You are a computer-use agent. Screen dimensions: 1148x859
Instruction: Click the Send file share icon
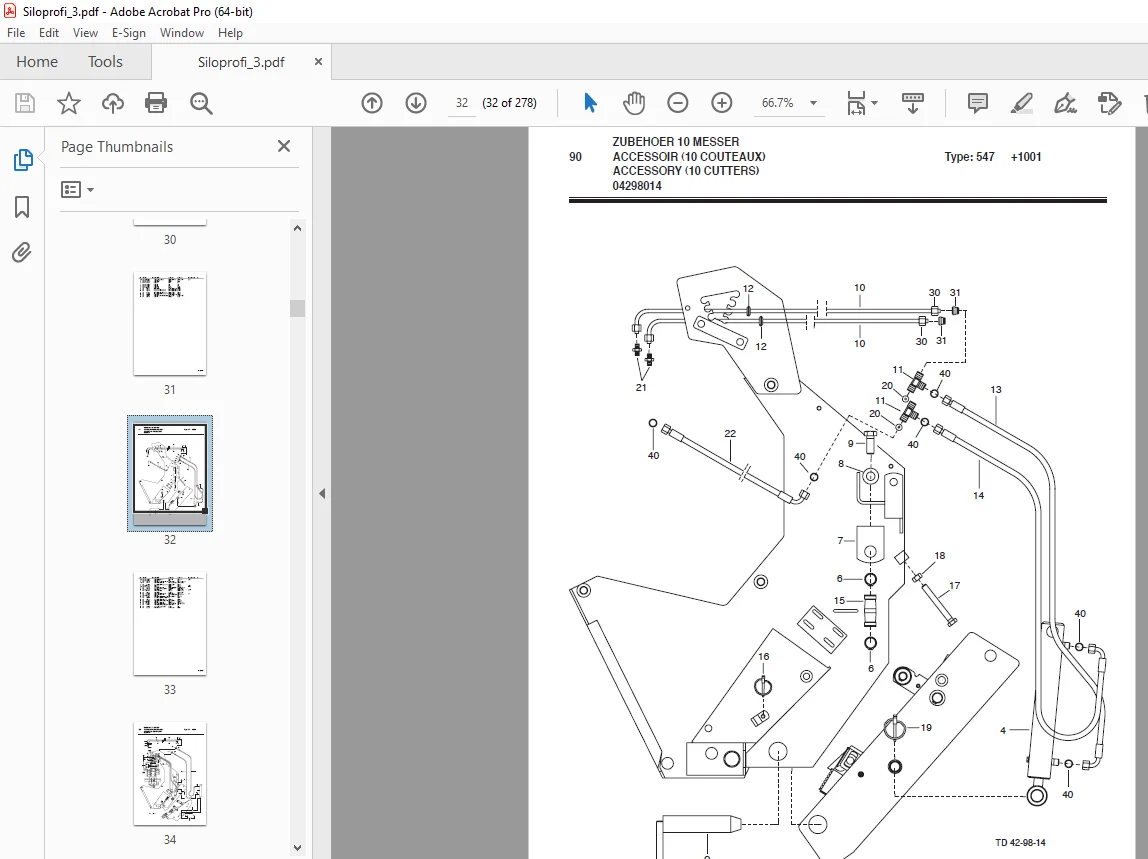[x=1110, y=103]
